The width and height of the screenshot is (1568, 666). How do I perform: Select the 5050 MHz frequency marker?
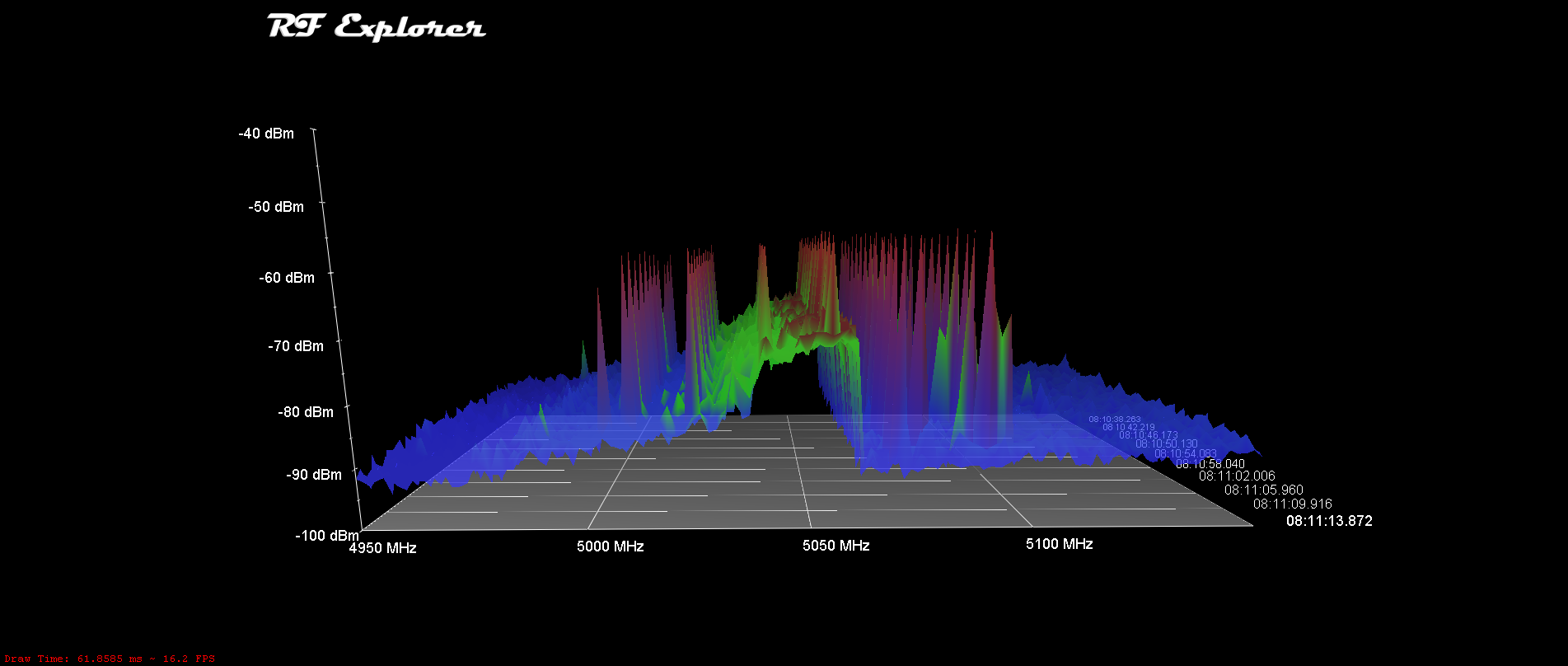tap(836, 546)
